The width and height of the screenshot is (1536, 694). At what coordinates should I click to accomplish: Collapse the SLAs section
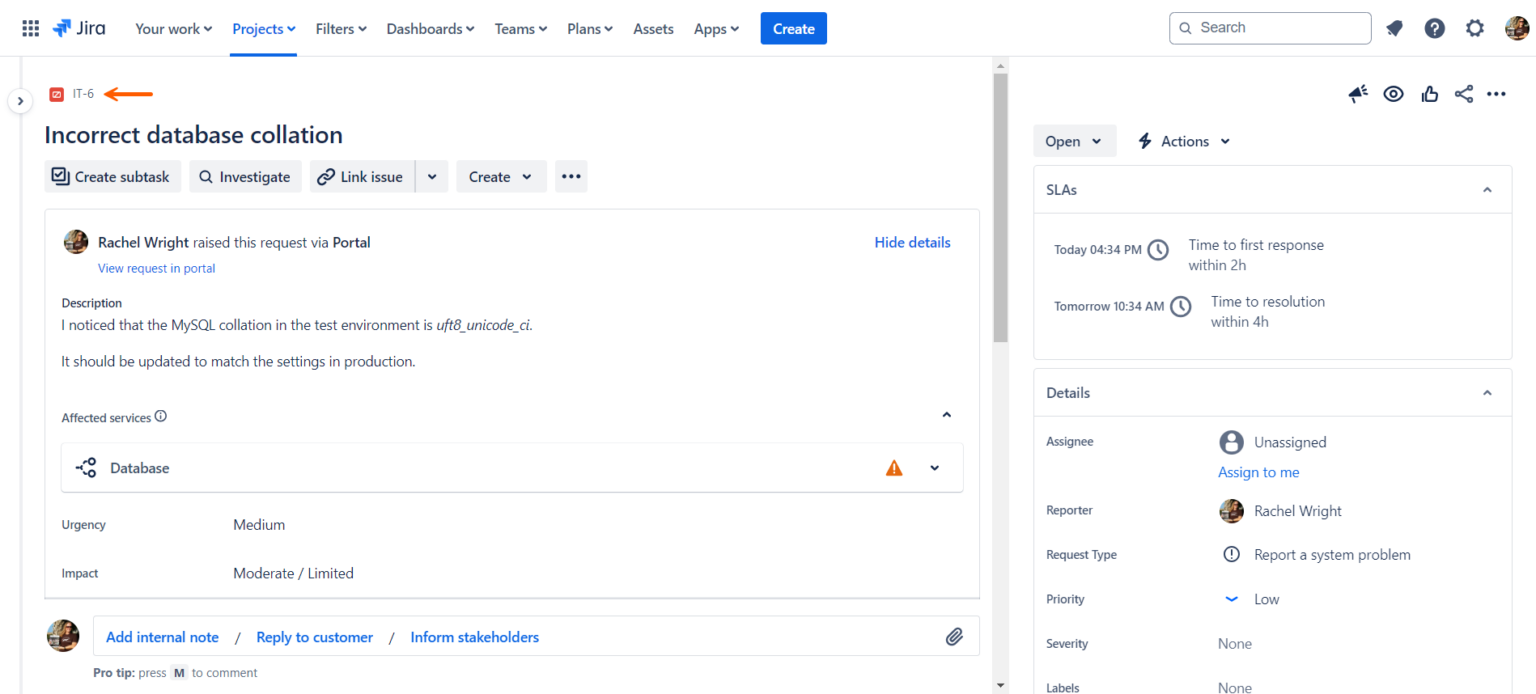pyautogui.click(x=1486, y=189)
